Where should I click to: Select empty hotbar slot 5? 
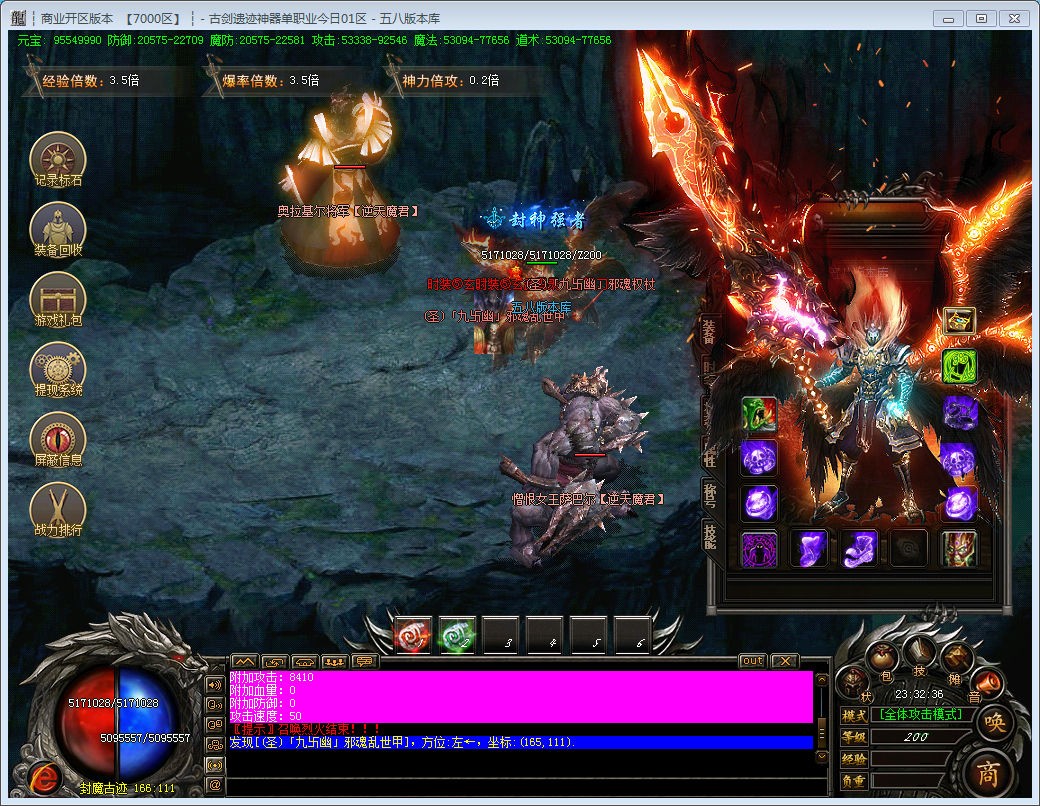589,636
